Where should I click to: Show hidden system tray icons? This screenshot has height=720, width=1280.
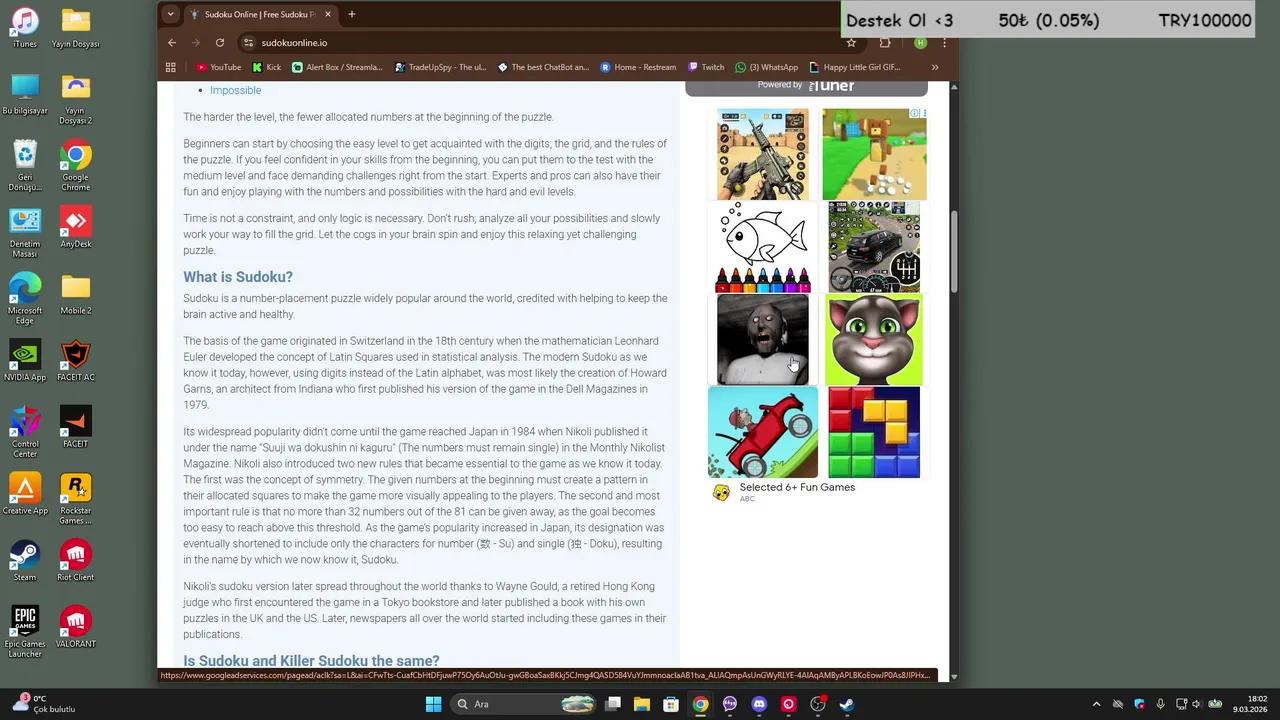point(1096,704)
